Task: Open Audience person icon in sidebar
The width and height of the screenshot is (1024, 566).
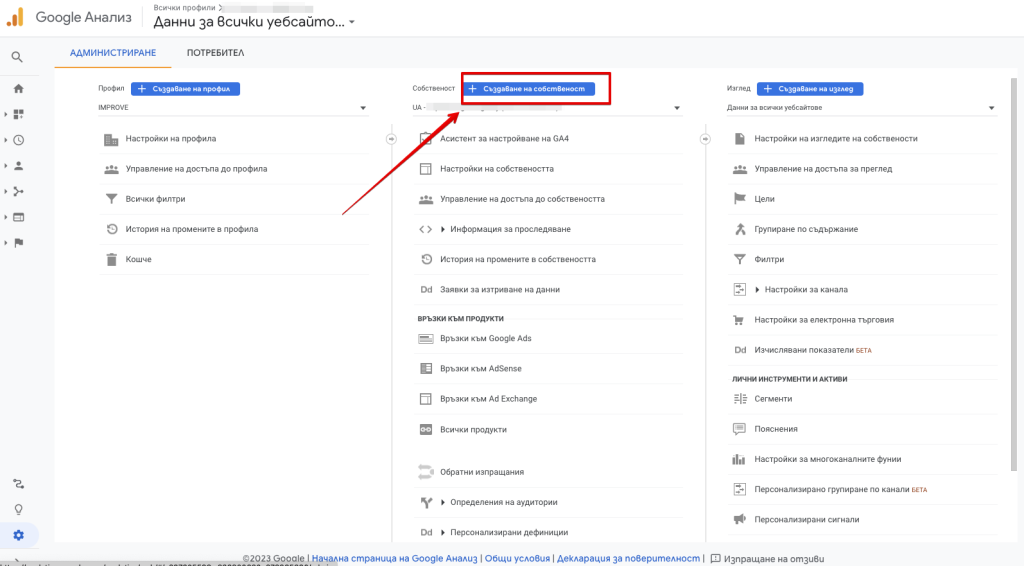Action: (x=18, y=166)
